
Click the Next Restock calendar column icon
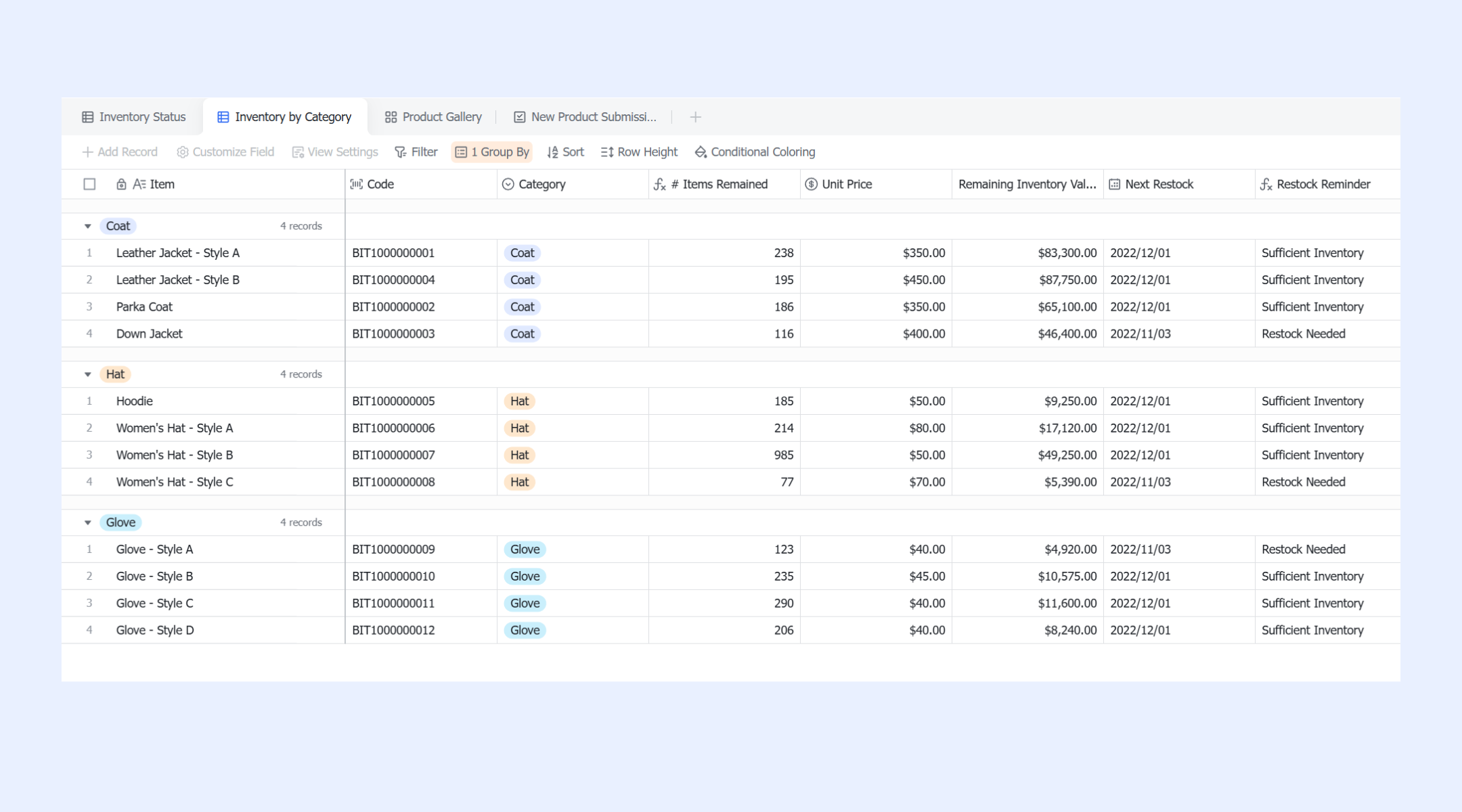pyautogui.click(x=1115, y=184)
